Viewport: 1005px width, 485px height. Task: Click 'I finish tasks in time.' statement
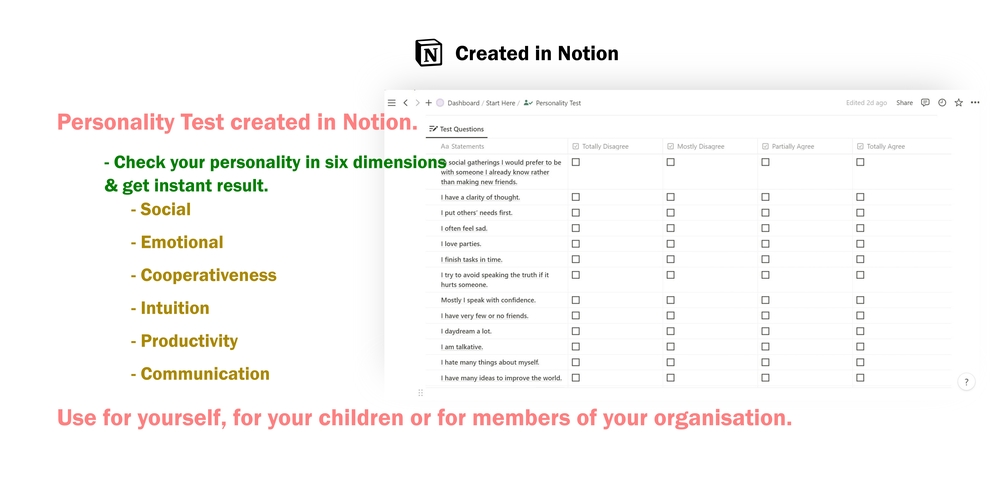(x=472, y=259)
